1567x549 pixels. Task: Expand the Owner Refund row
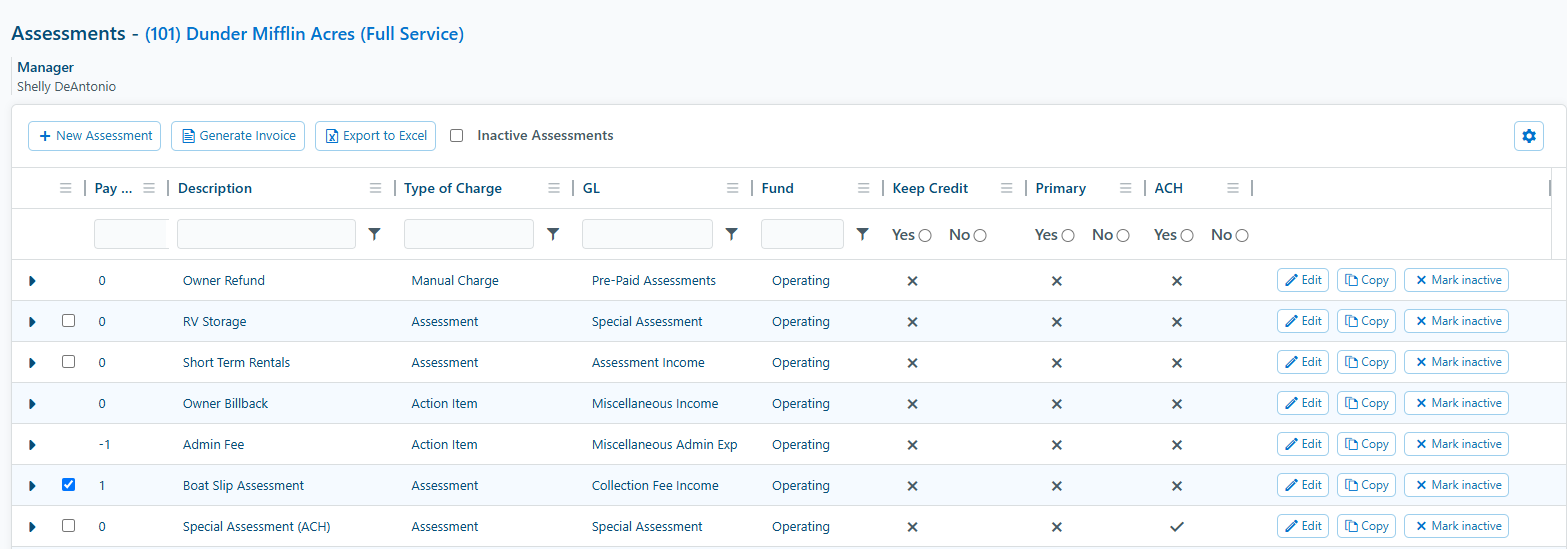click(x=32, y=281)
